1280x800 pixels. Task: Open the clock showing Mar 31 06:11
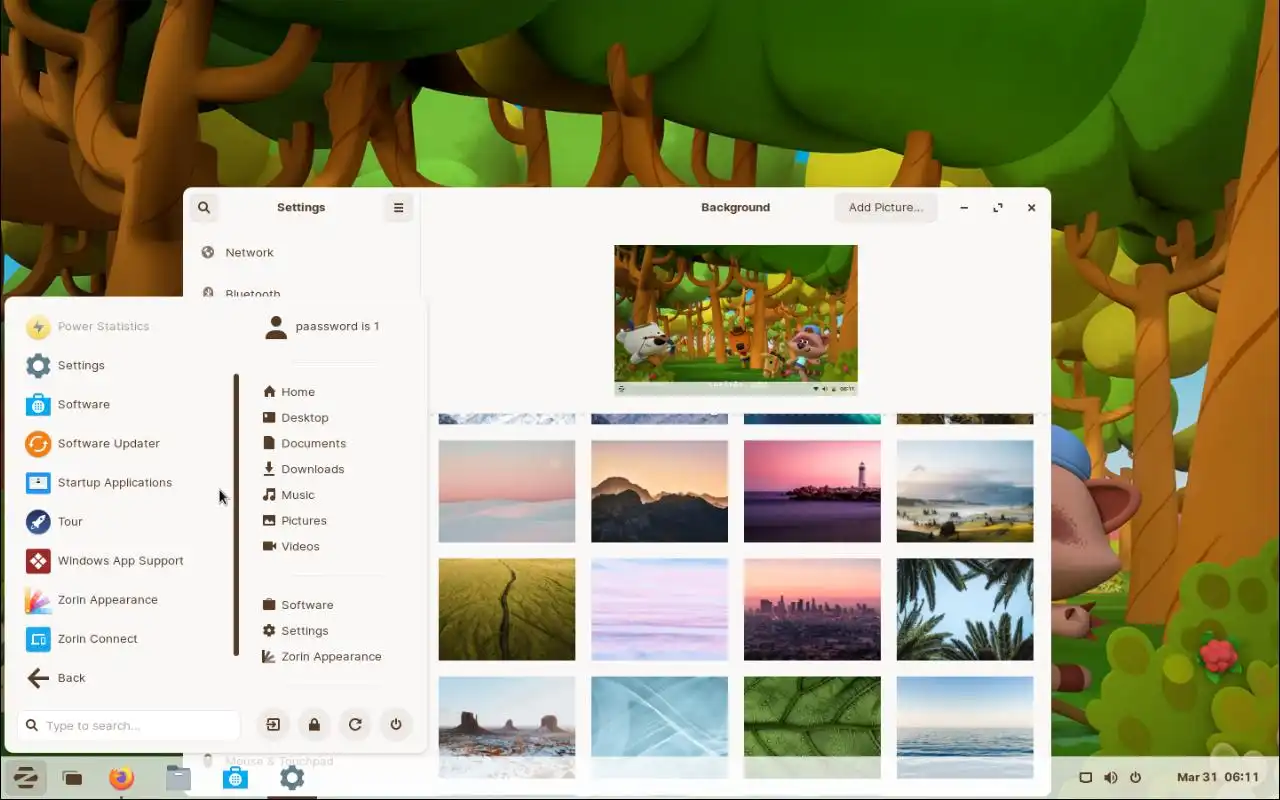click(1218, 777)
